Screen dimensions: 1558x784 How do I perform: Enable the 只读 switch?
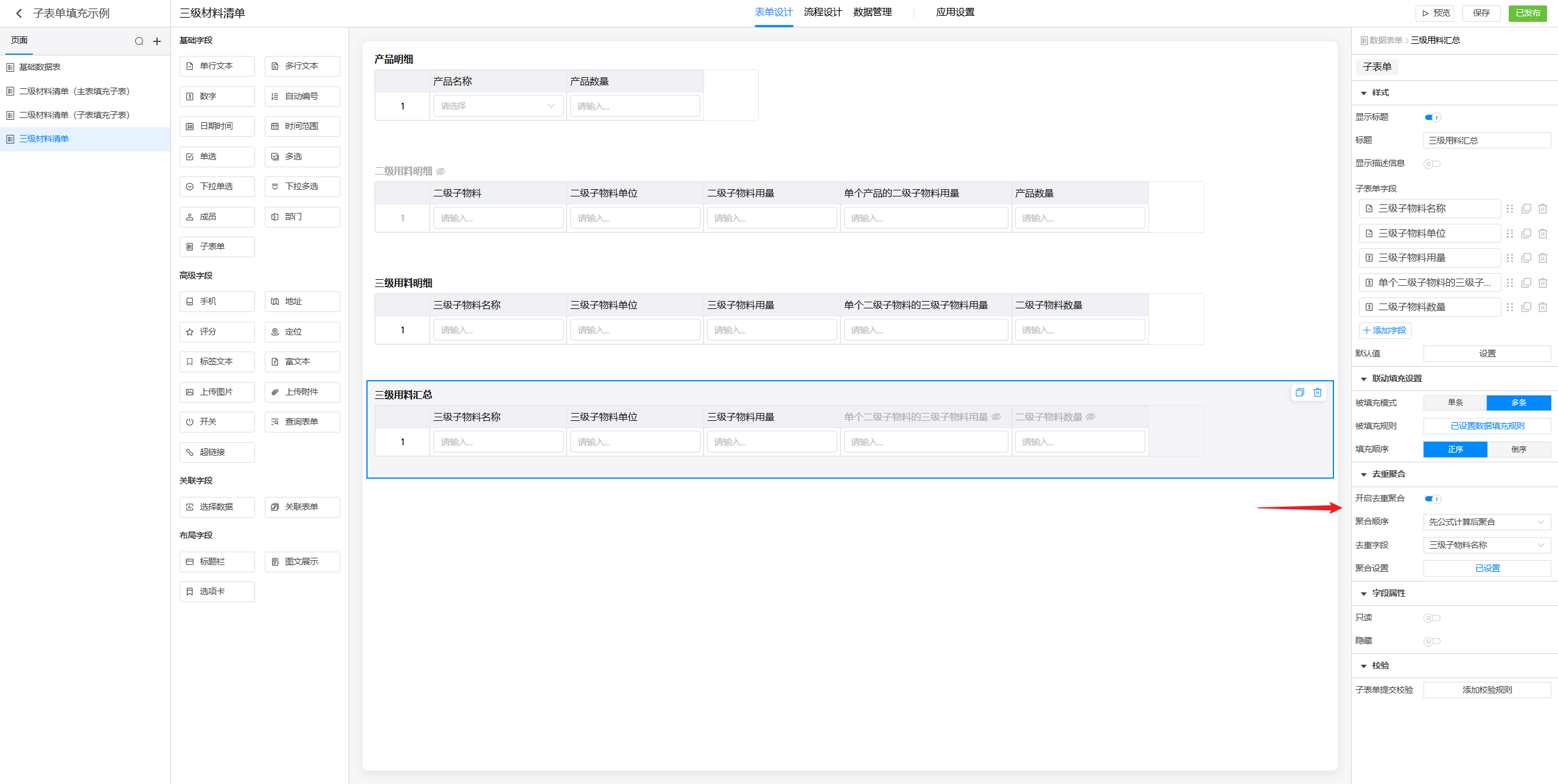[x=1431, y=618]
